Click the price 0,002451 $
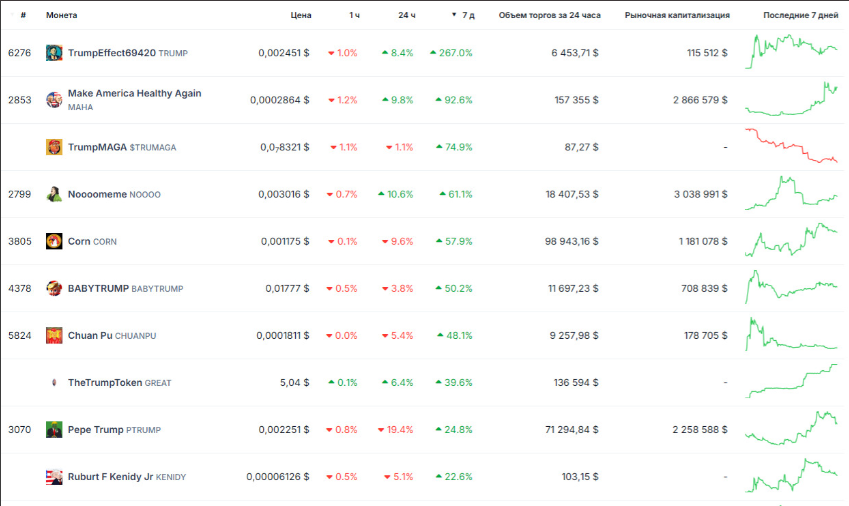The height and width of the screenshot is (506, 849). (284, 53)
